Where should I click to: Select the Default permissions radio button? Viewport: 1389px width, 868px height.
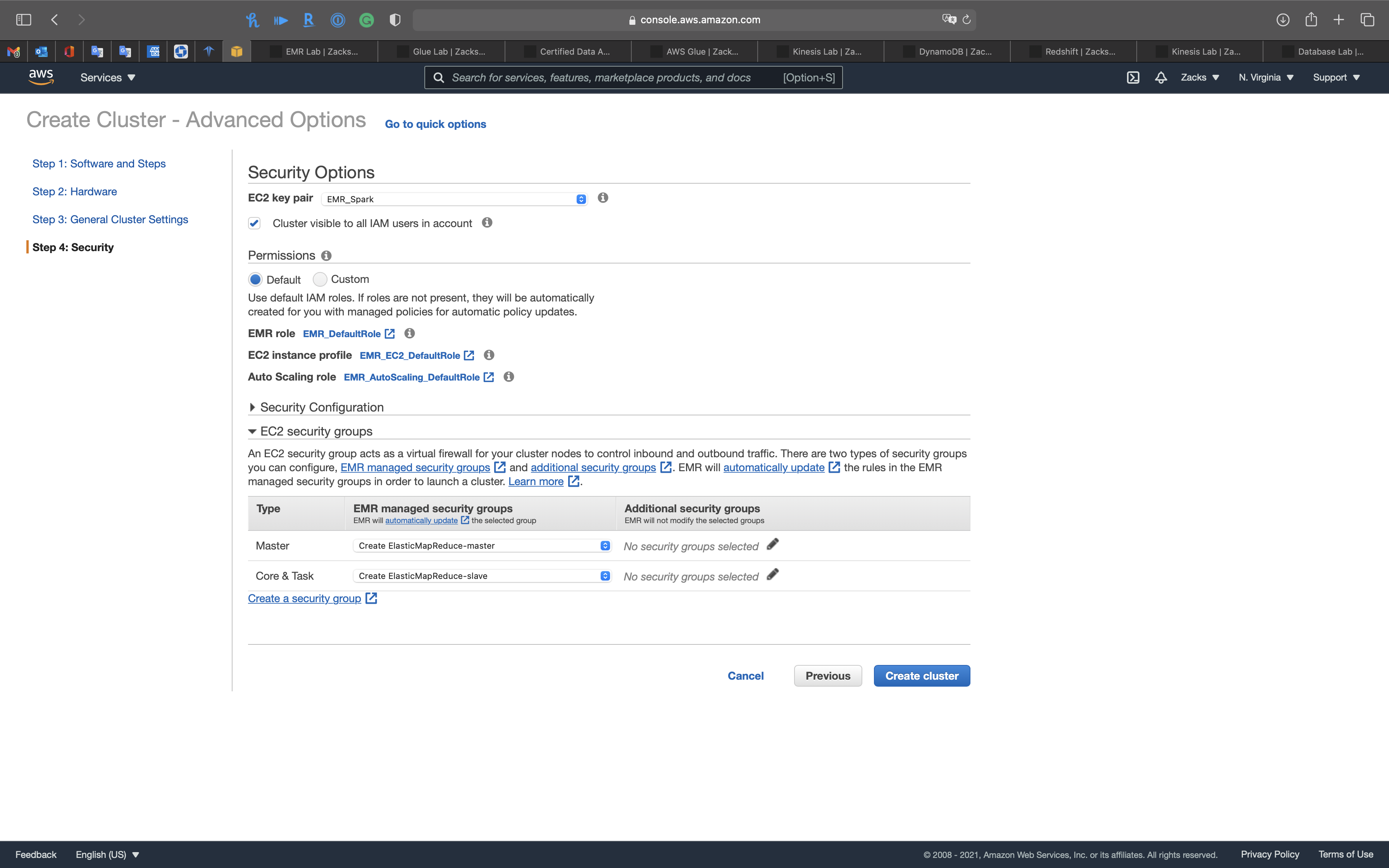tap(255, 279)
